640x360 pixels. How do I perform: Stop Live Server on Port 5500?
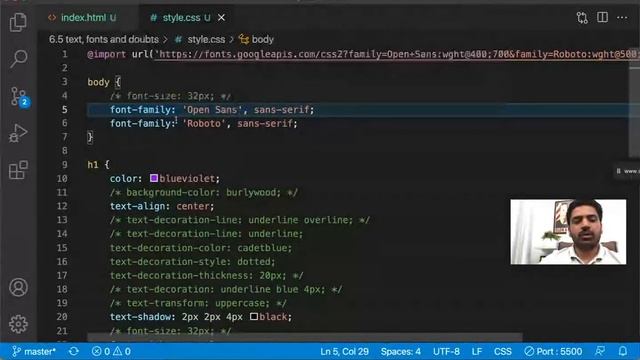553,351
